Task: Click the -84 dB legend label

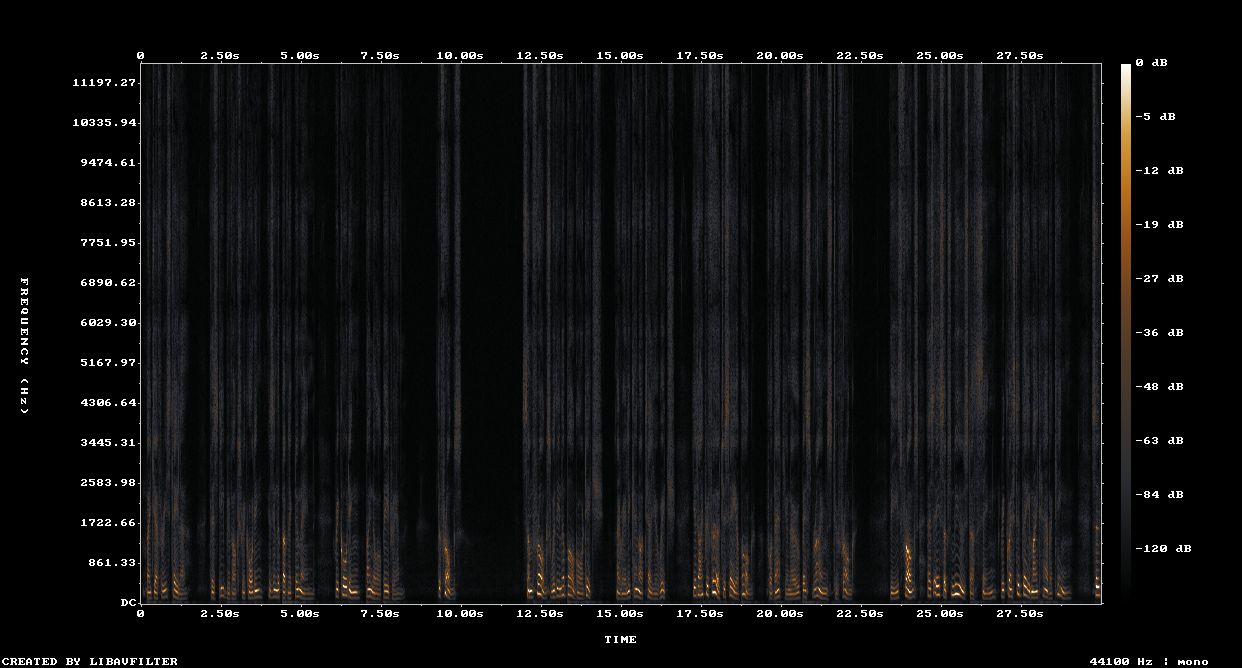Action: point(1159,494)
